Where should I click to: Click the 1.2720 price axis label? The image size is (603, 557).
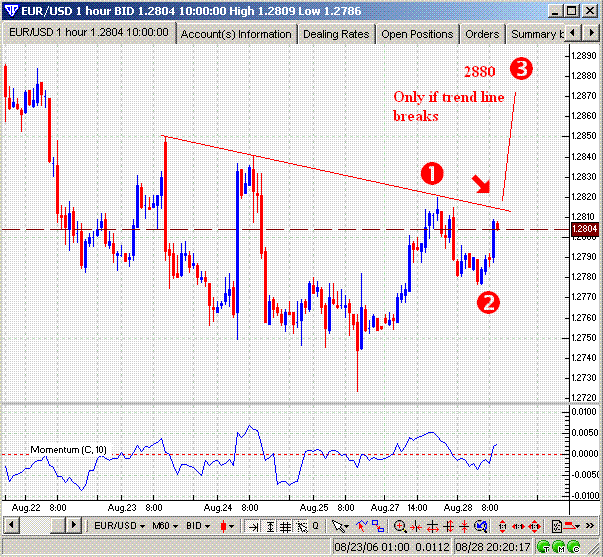[x=584, y=397]
